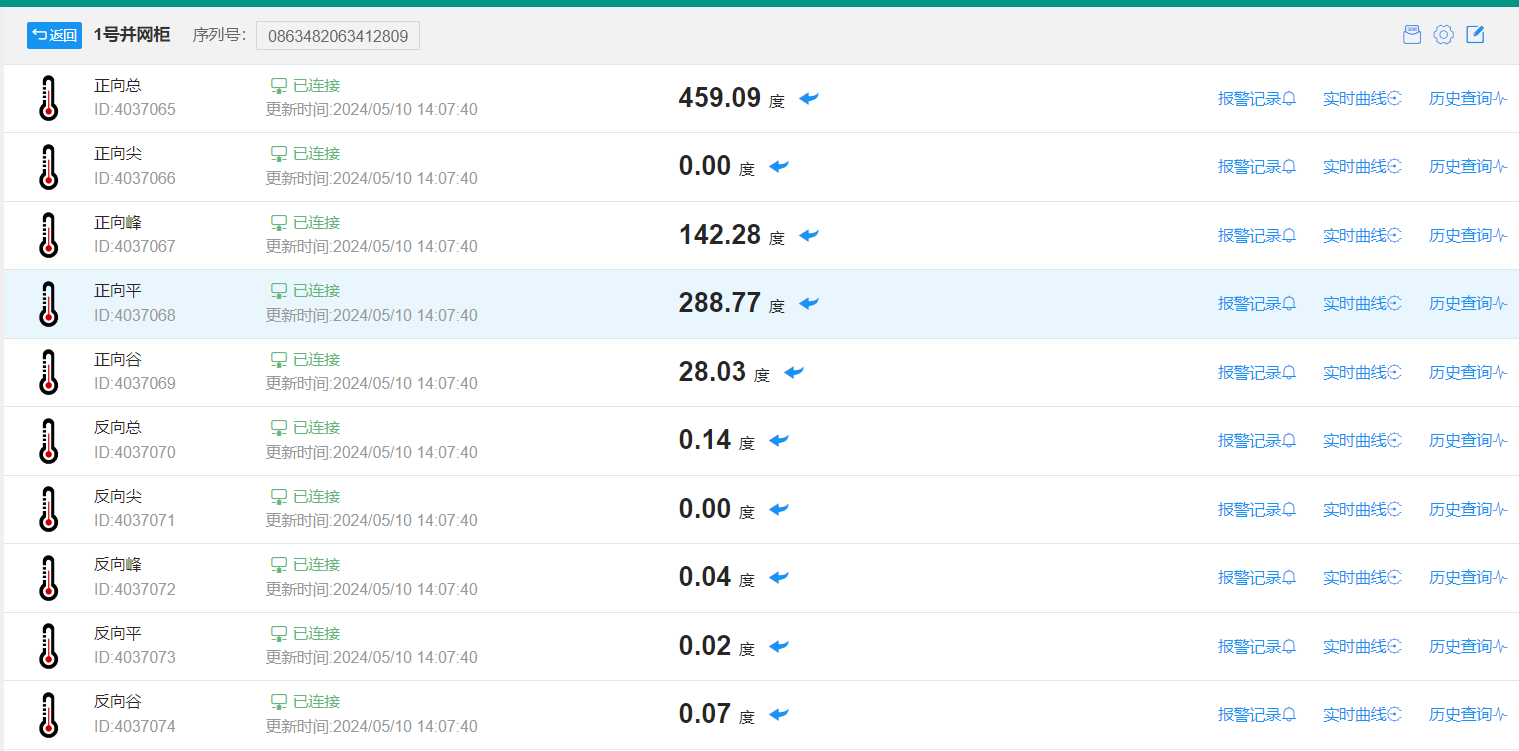Click blue arrow icon beside 142.28 value
Image resolution: width=1519 pixels, height=751 pixels.
coord(809,235)
